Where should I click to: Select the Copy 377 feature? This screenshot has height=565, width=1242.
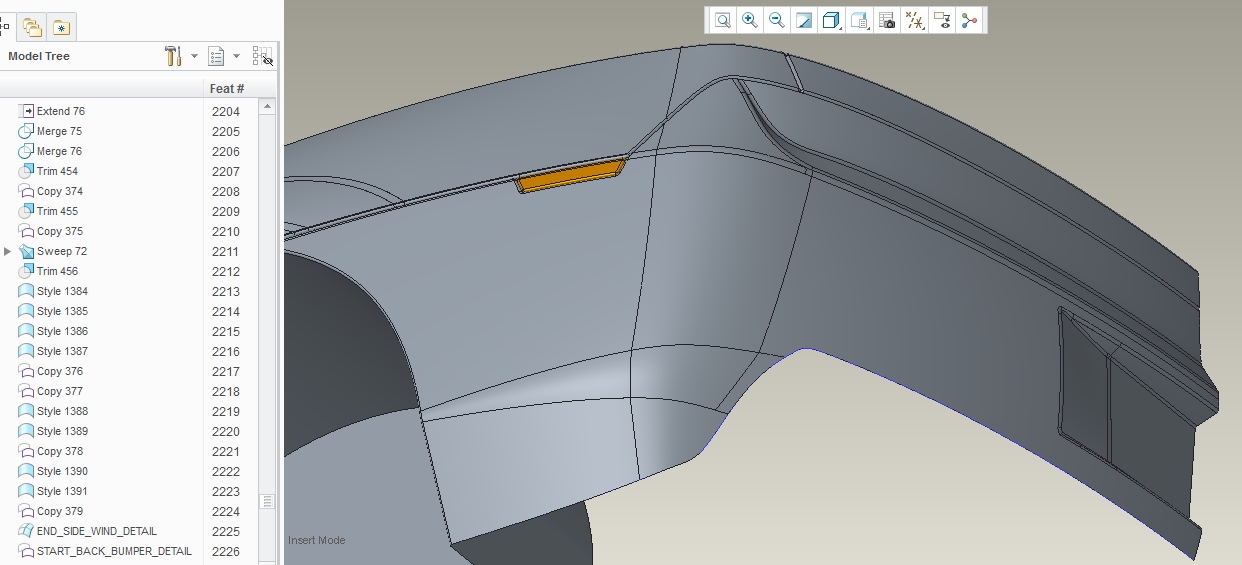[x=60, y=391]
